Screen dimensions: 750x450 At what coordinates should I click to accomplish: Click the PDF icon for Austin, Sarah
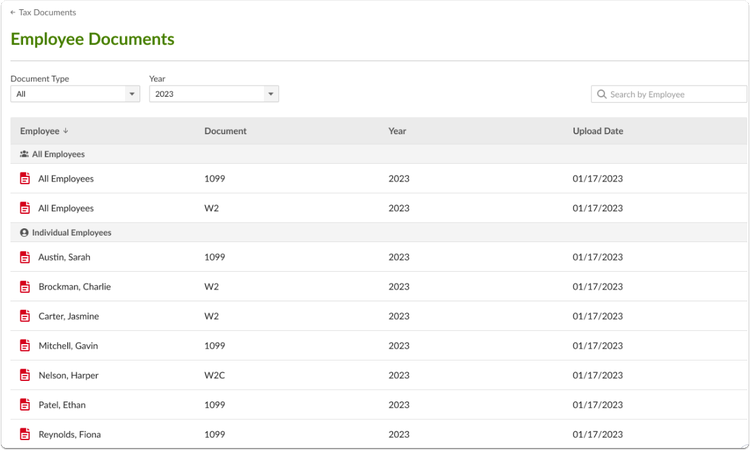[x=25, y=257]
